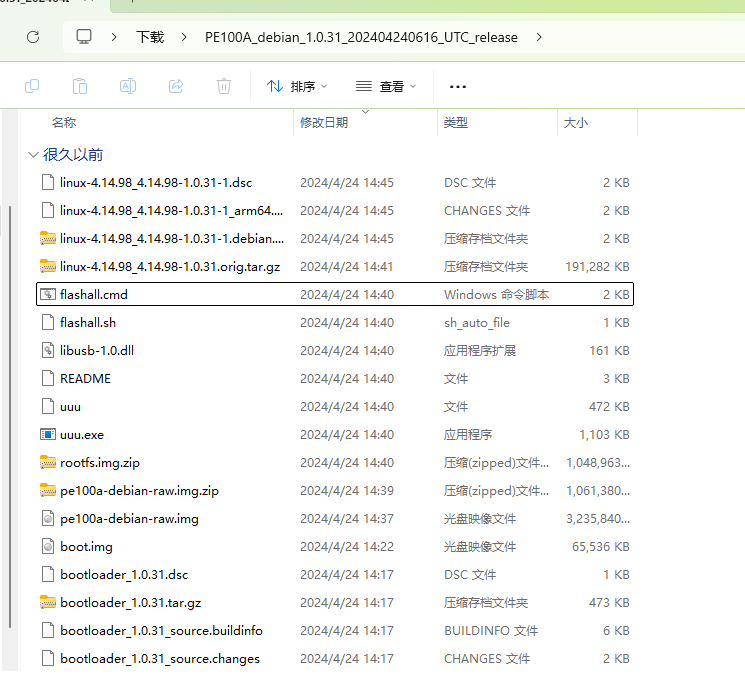Screen dimensions: 745x676
Task: Select archive icon of linux orig.tar.gz
Action: pos(48,267)
